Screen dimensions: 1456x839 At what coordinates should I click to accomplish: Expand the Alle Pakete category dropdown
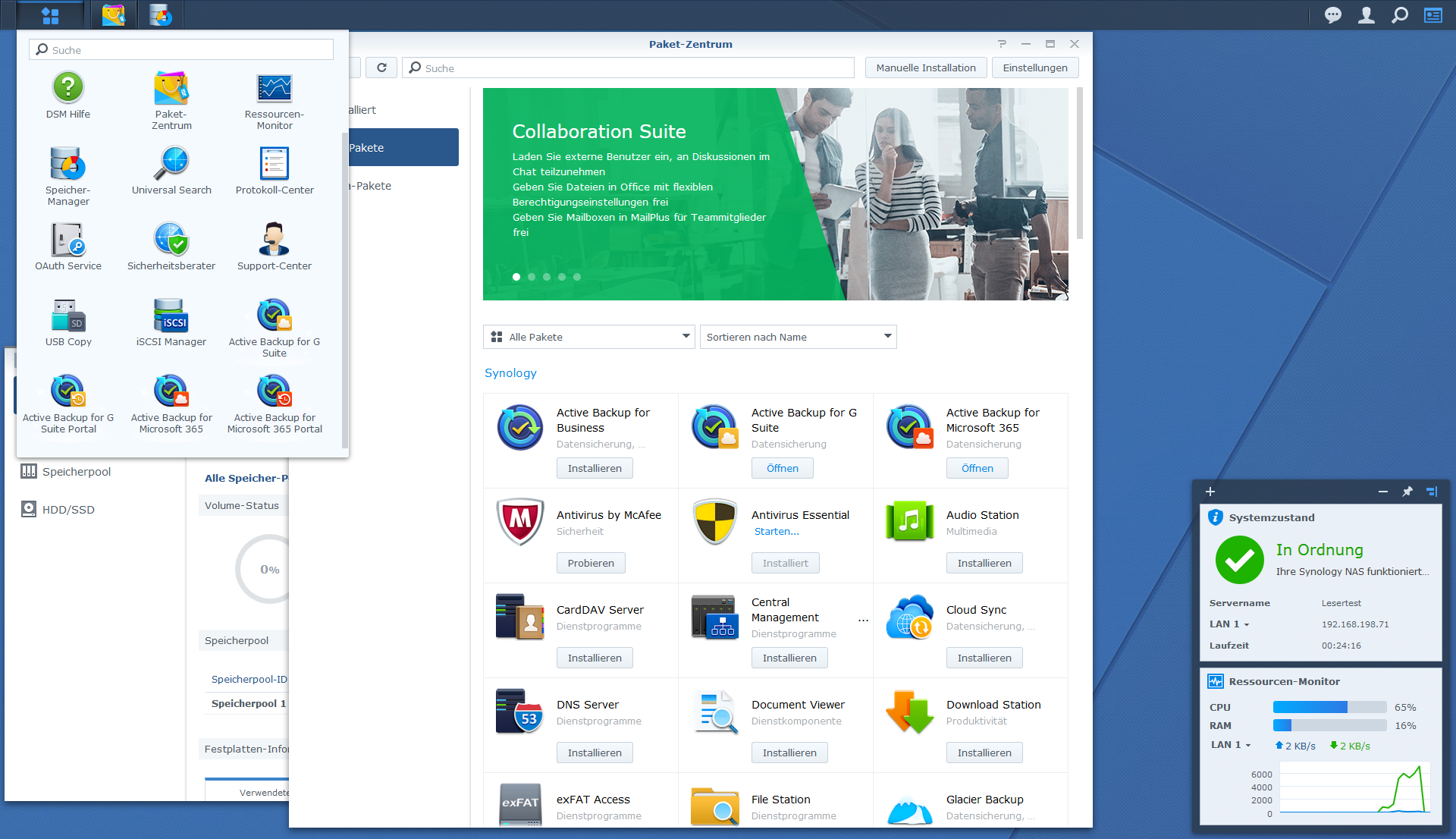(588, 337)
